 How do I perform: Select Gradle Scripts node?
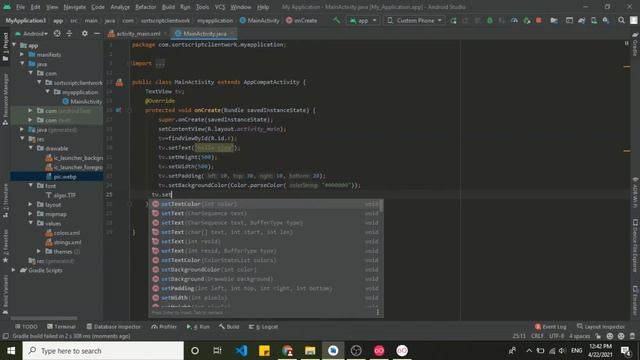pyautogui.click(x=41, y=270)
